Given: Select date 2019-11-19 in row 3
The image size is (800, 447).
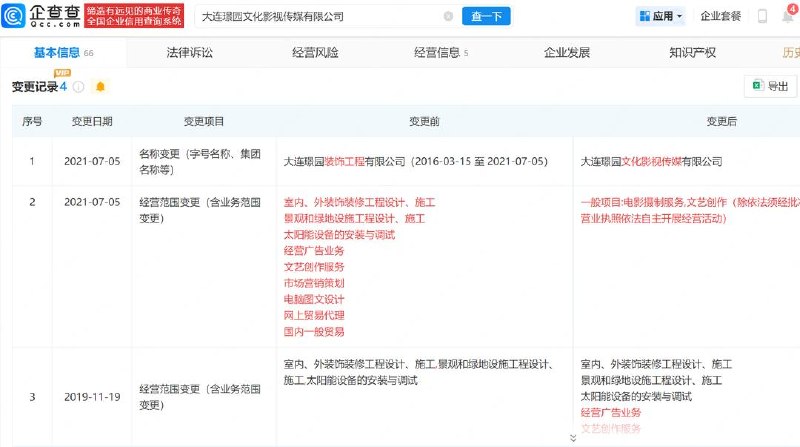Looking at the screenshot, I should (92, 397).
